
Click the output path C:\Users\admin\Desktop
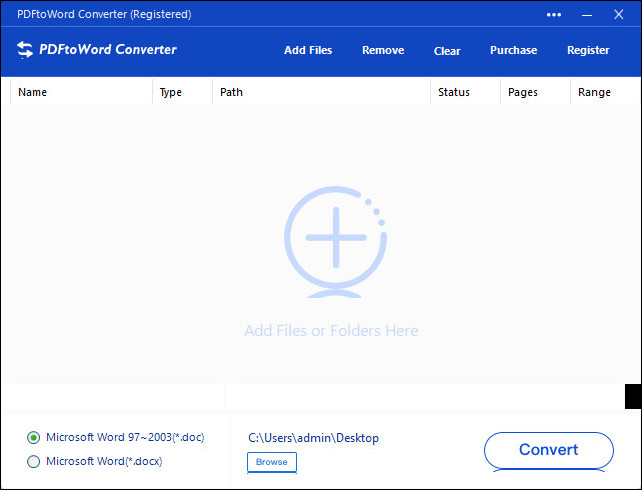(313, 438)
